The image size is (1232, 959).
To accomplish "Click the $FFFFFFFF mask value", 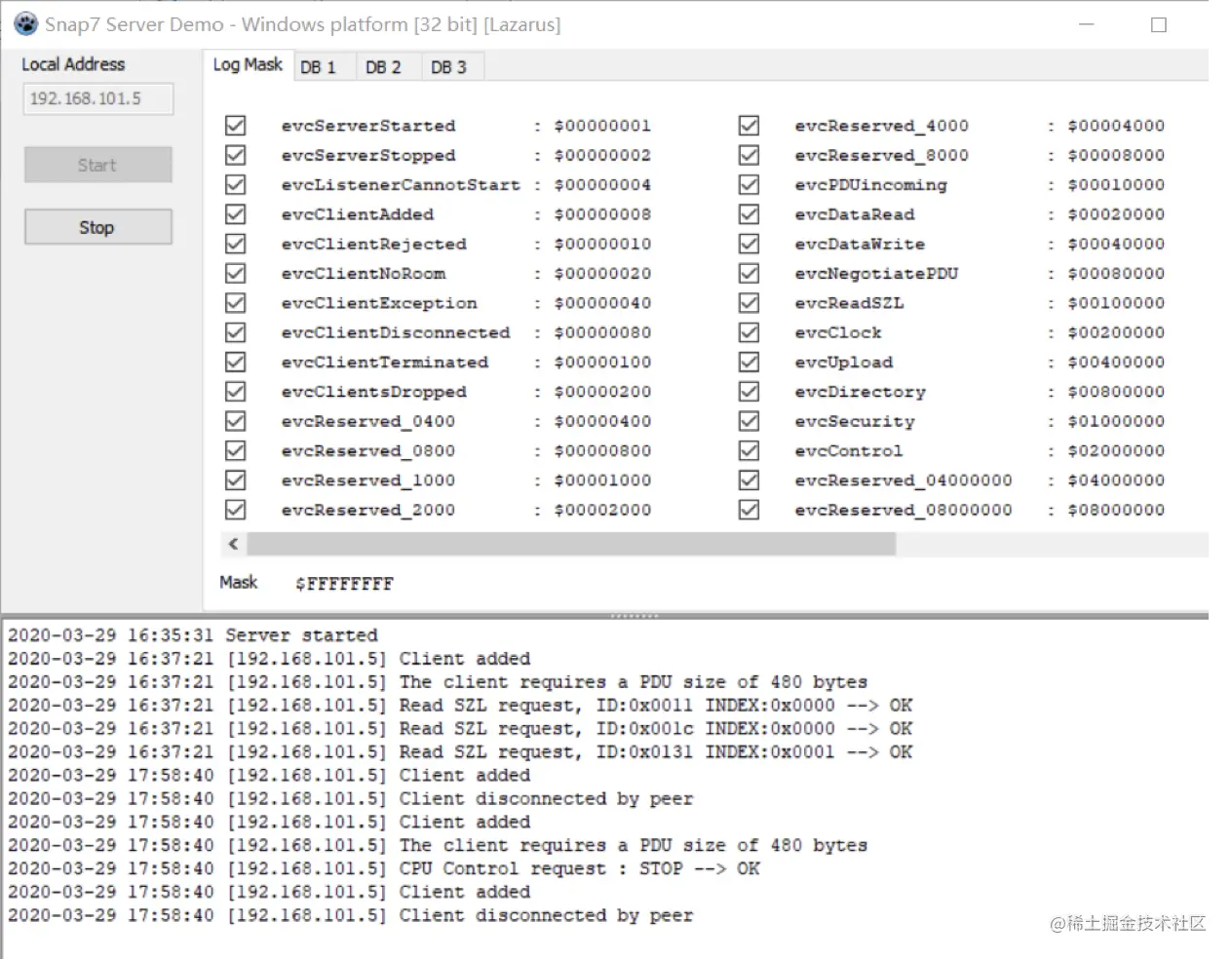I will point(344,584).
